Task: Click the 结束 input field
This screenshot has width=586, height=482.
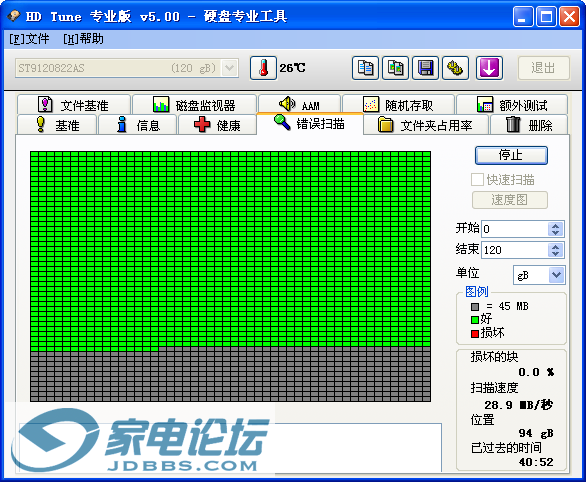Action: 515,250
